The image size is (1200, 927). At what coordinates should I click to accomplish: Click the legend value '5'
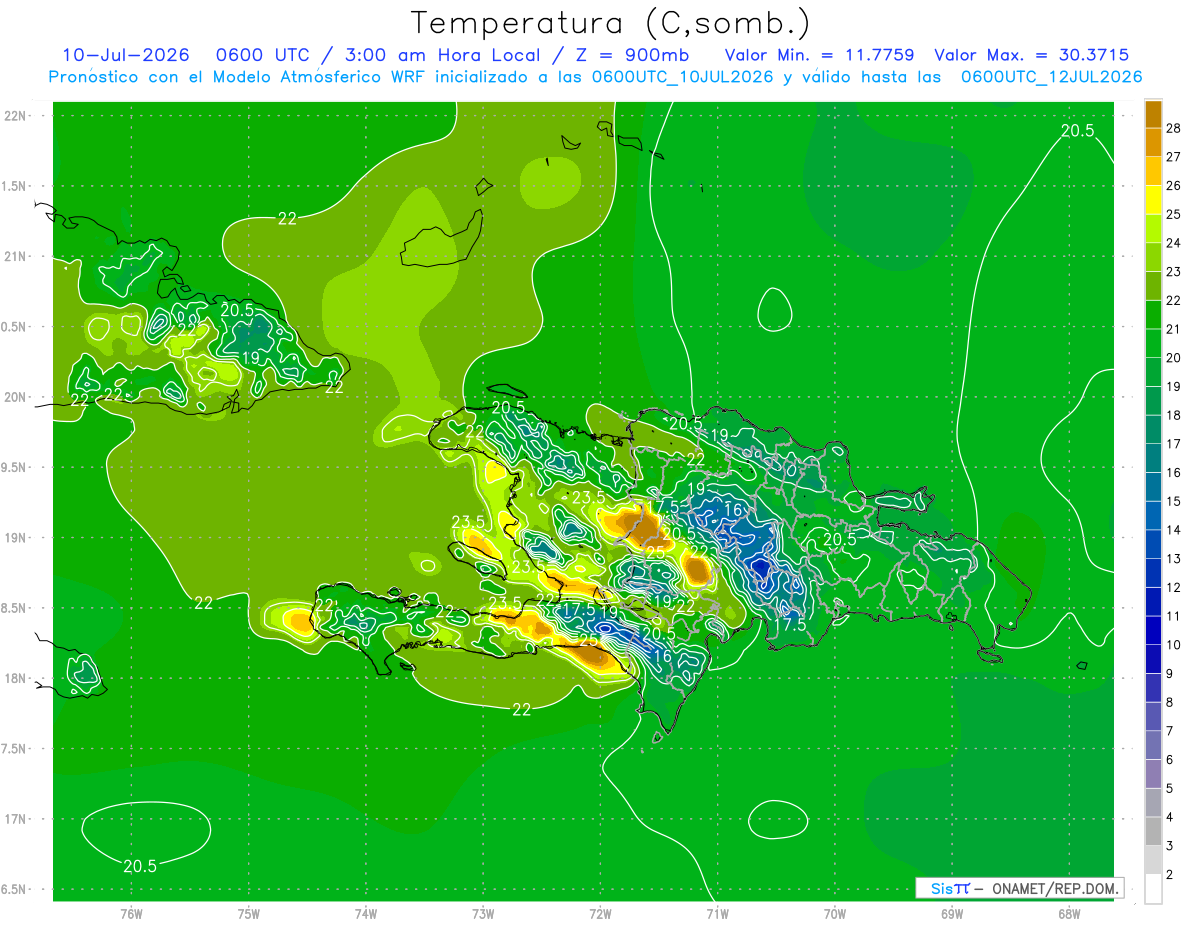coord(1170,789)
